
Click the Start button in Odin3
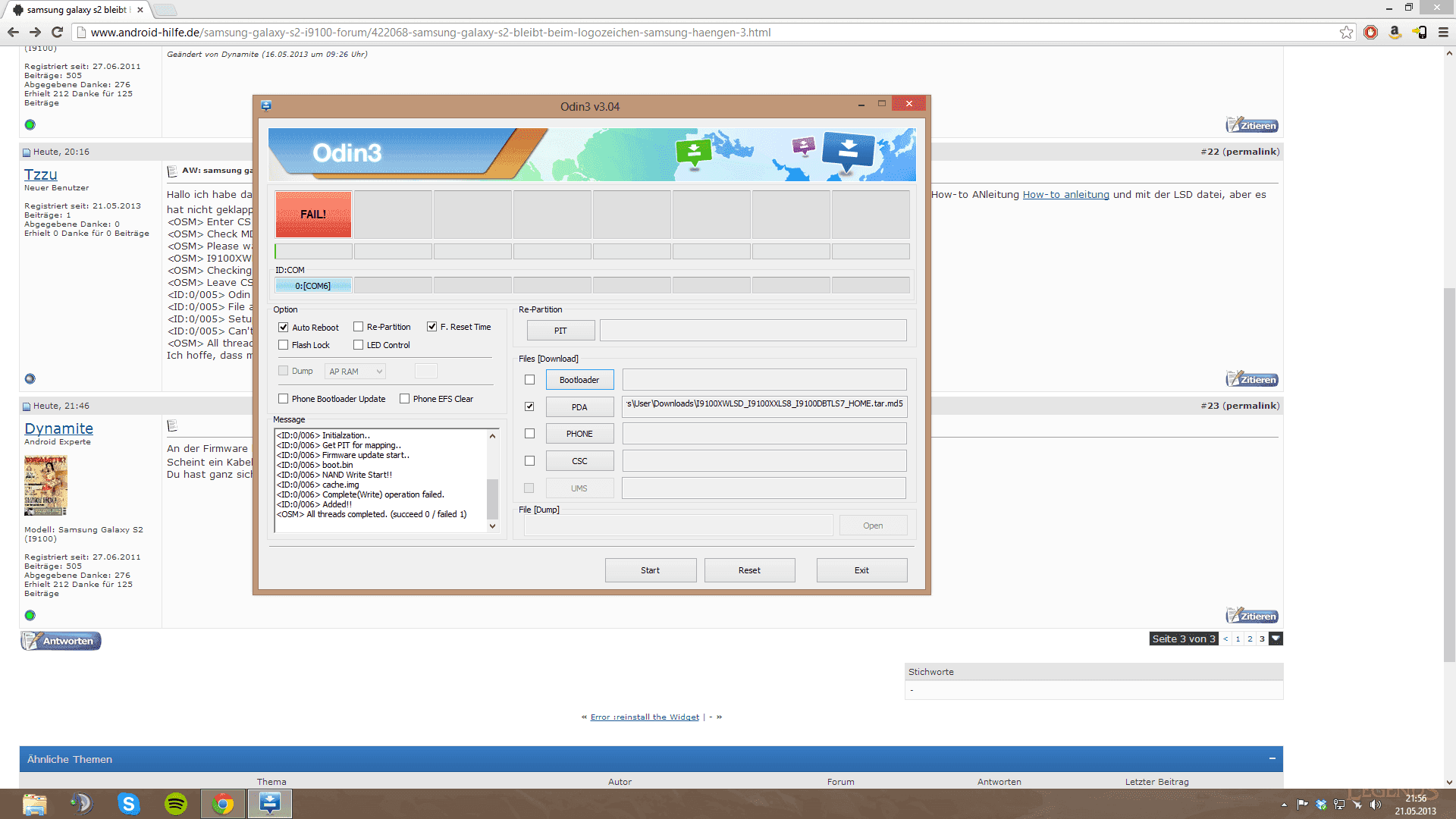coord(650,570)
